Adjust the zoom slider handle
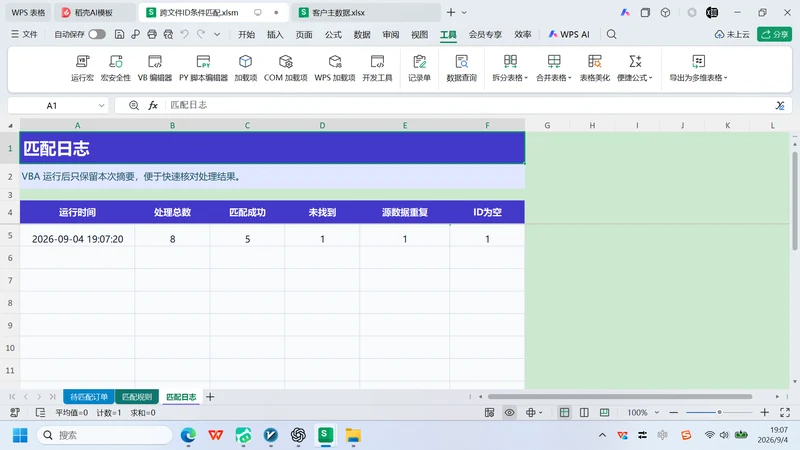The width and height of the screenshot is (800, 450). pos(719,412)
